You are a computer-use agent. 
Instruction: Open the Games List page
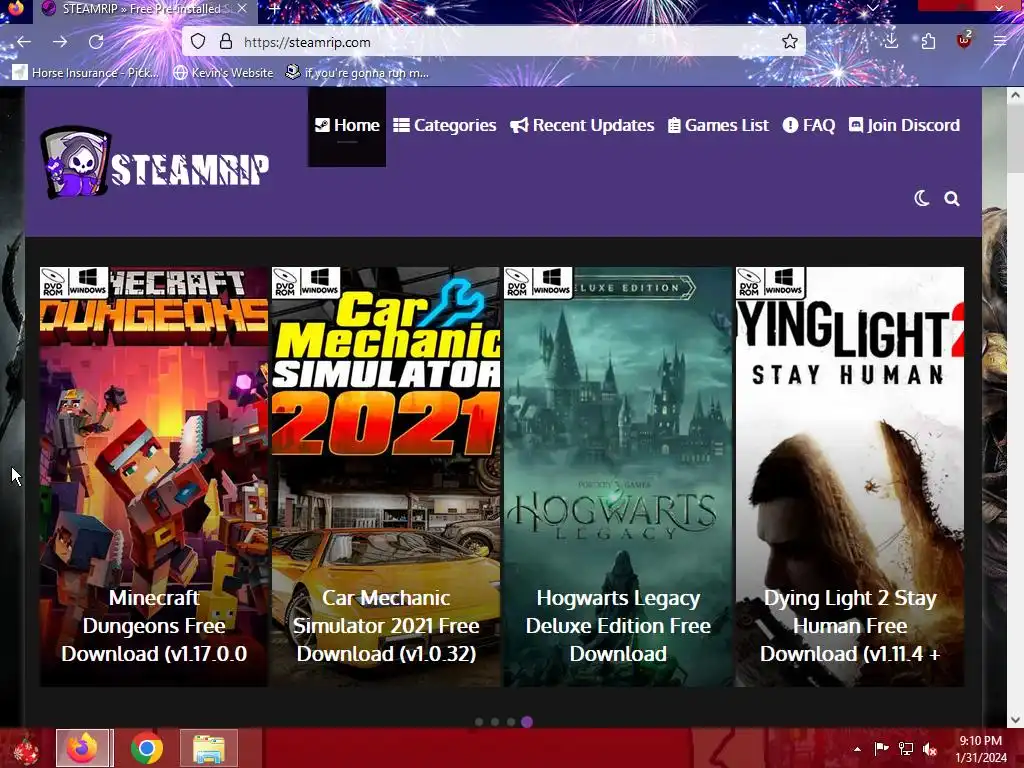[x=718, y=125]
